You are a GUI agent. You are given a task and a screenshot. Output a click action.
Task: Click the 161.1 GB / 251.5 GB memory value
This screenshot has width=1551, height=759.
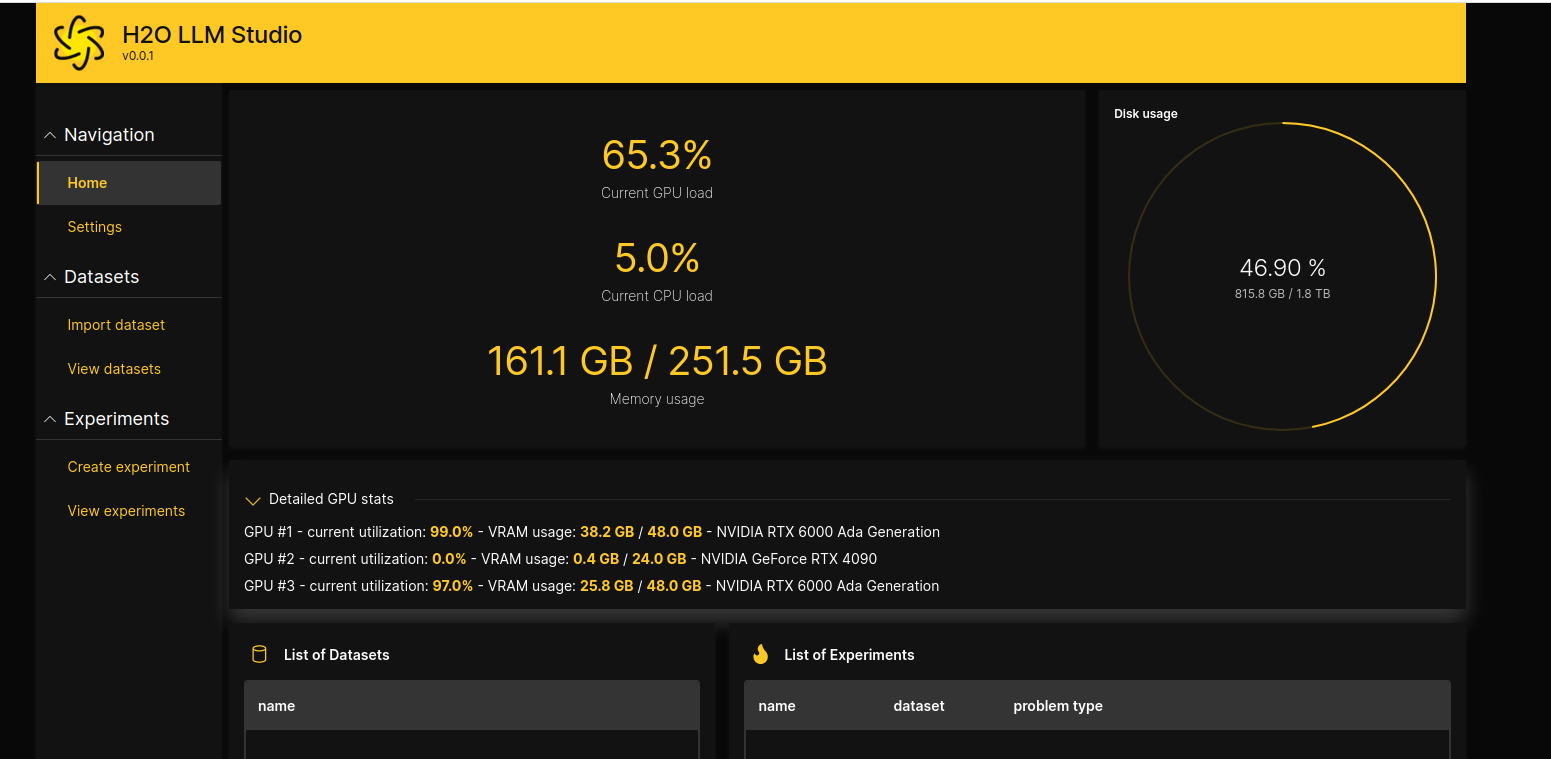click(657, 361)
